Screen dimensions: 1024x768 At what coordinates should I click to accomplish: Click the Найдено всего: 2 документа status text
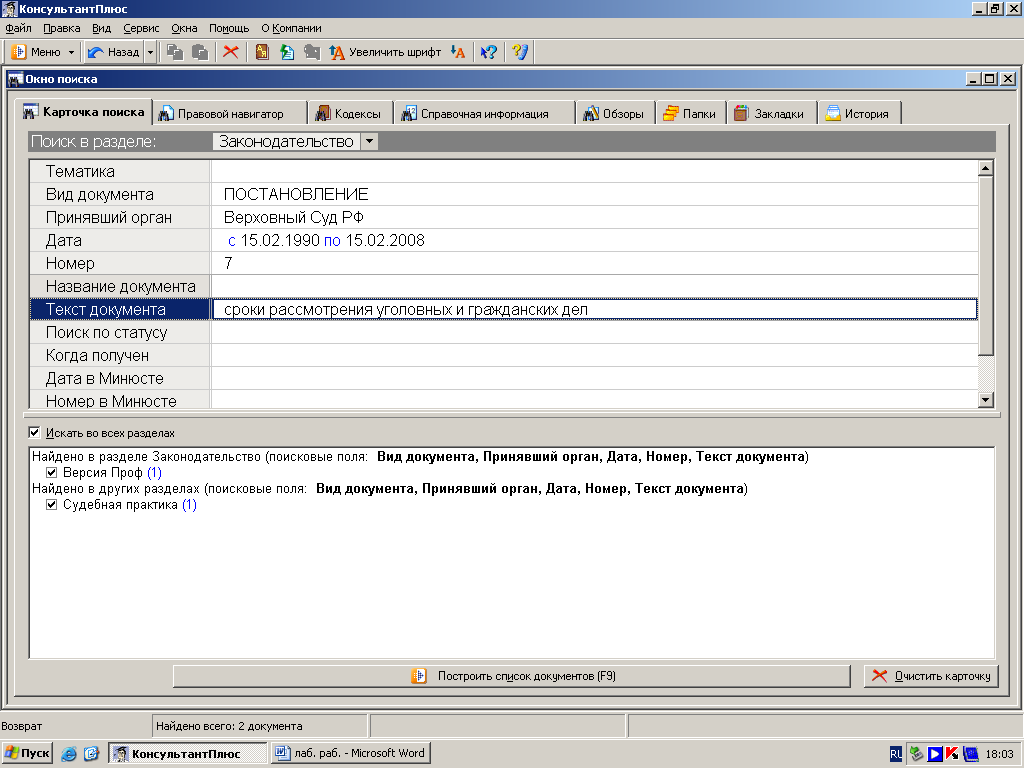pos(229,726)
